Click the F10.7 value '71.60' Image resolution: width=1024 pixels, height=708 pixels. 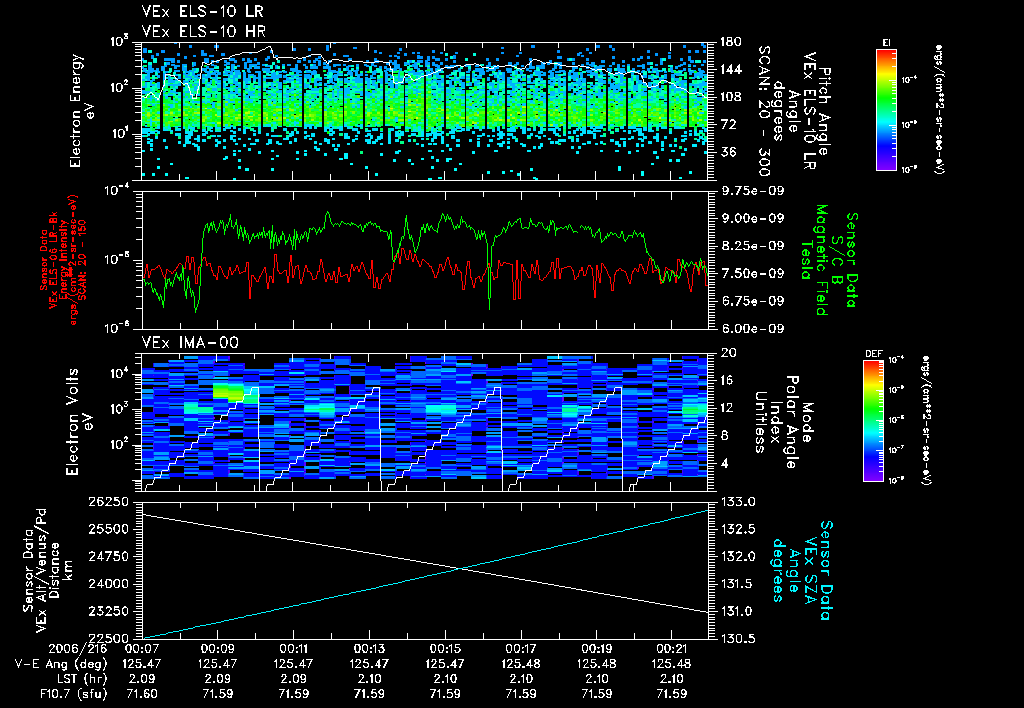click(x=142, y=694)
